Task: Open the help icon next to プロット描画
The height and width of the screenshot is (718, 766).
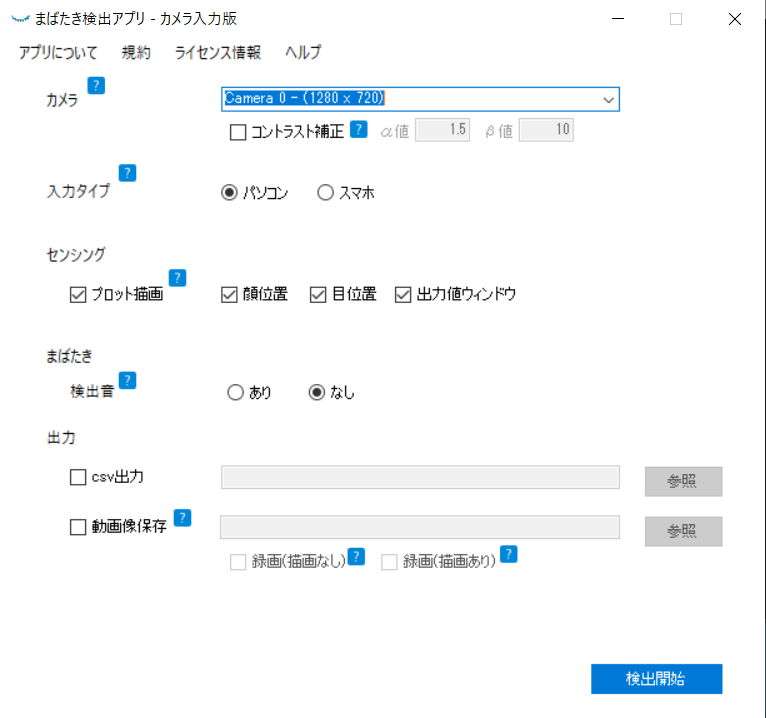Action: 177,278
